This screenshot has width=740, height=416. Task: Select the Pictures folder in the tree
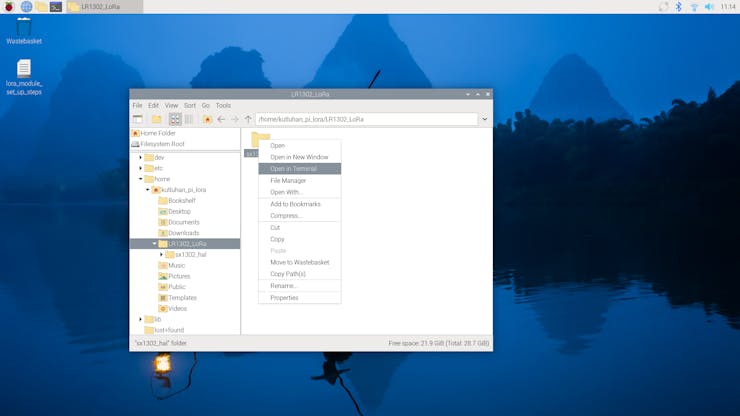coord(174,276)
